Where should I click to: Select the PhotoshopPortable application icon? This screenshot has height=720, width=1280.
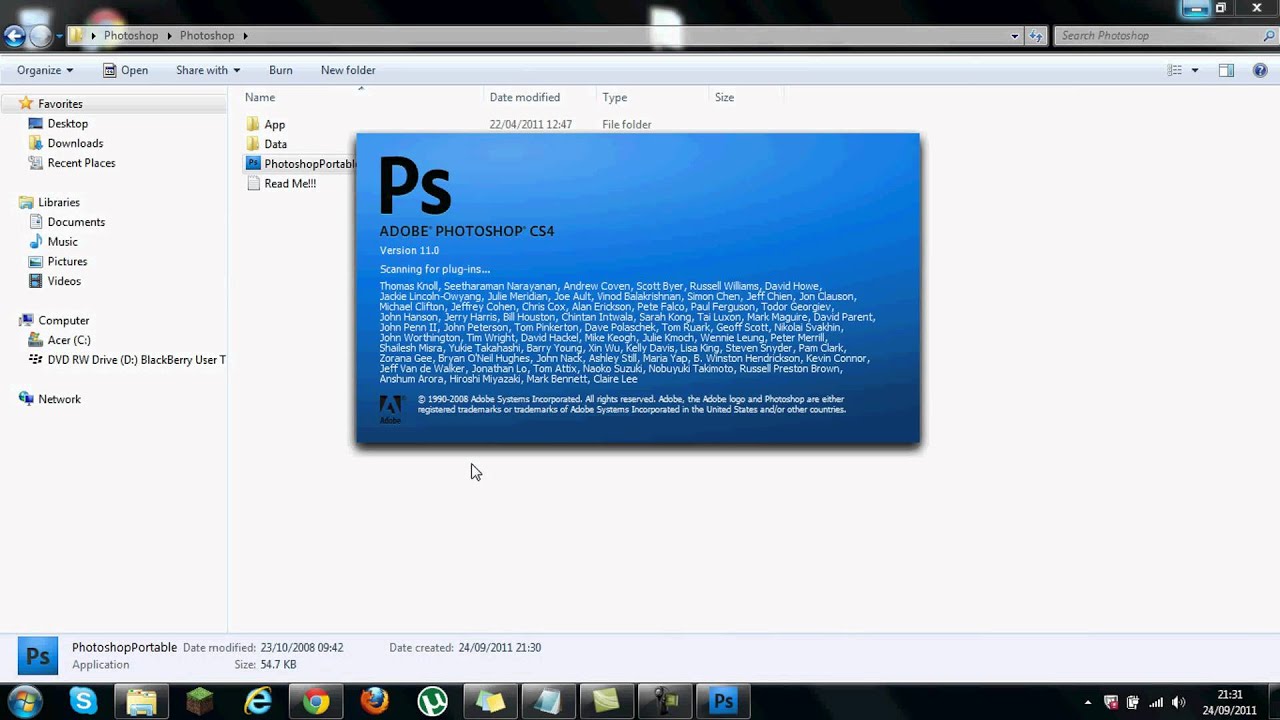click(253, 163)
